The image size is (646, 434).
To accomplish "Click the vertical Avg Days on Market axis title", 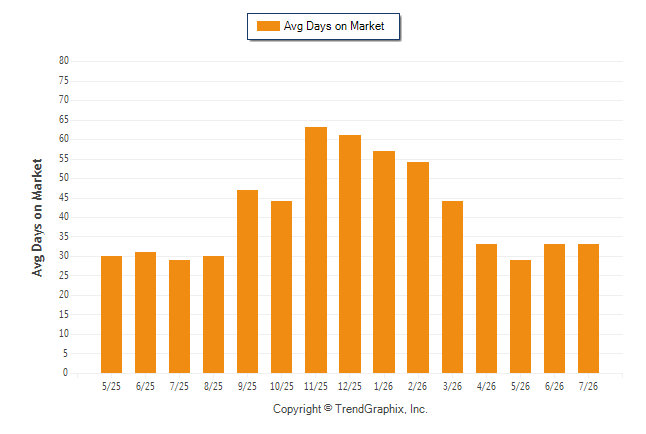I will click(x=37, y=218).
